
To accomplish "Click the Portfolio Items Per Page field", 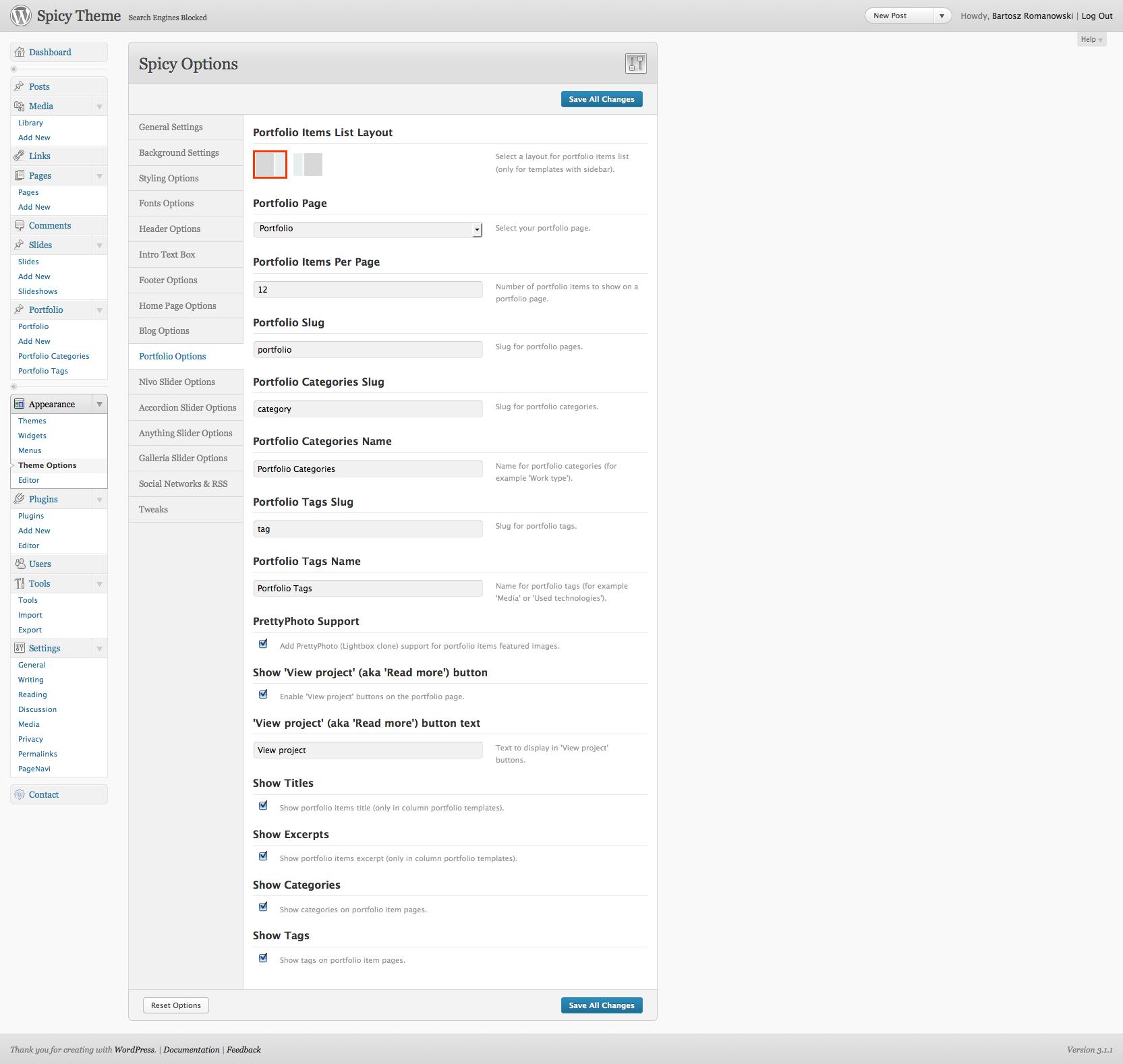I will (368, 290).
